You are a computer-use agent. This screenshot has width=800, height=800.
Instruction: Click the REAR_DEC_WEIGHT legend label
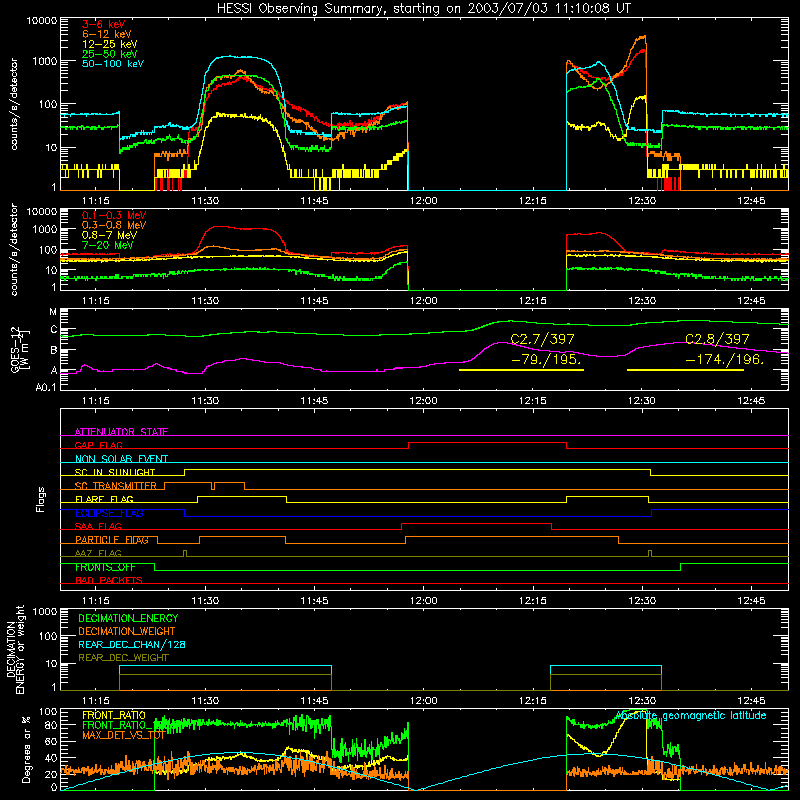click(123, 658)
